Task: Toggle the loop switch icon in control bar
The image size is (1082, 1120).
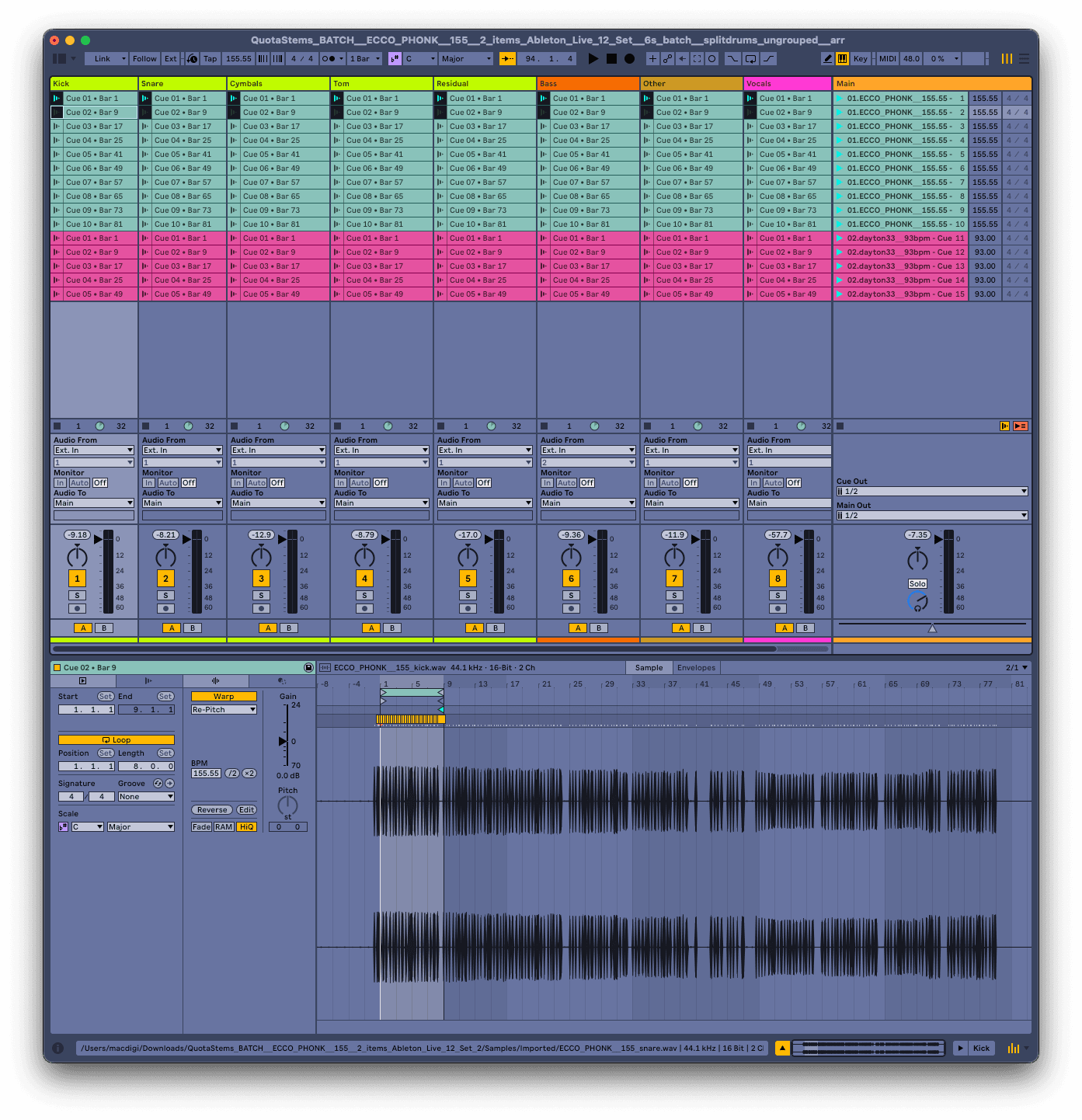Action: tap(750, 58)
